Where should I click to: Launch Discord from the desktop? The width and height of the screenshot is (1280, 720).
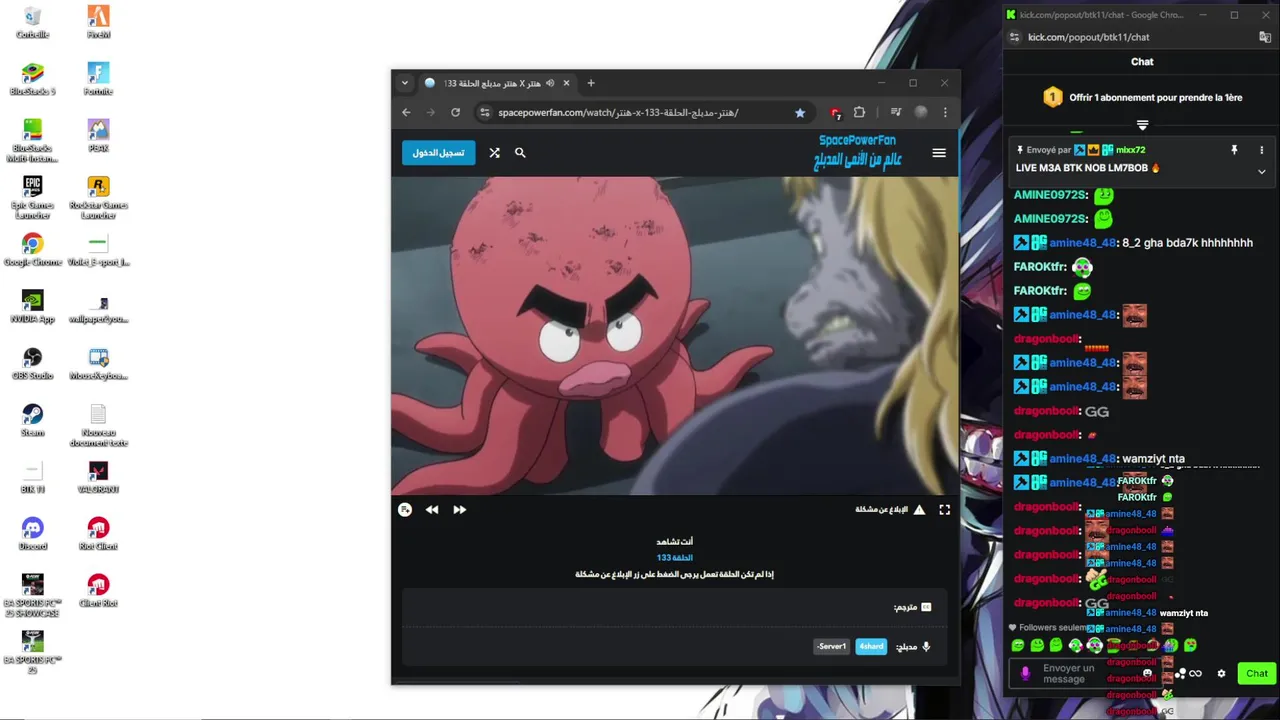33,535
